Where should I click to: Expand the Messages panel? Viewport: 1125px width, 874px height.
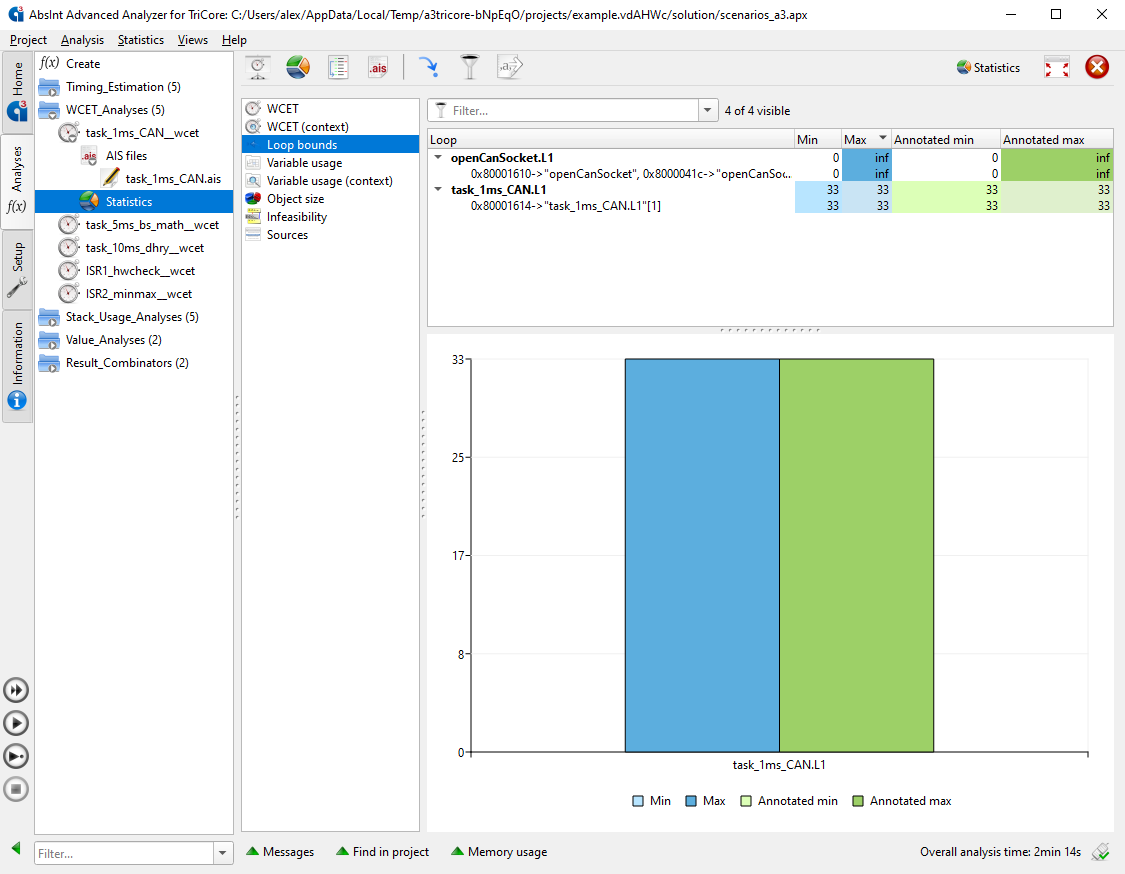coord(280,852)
